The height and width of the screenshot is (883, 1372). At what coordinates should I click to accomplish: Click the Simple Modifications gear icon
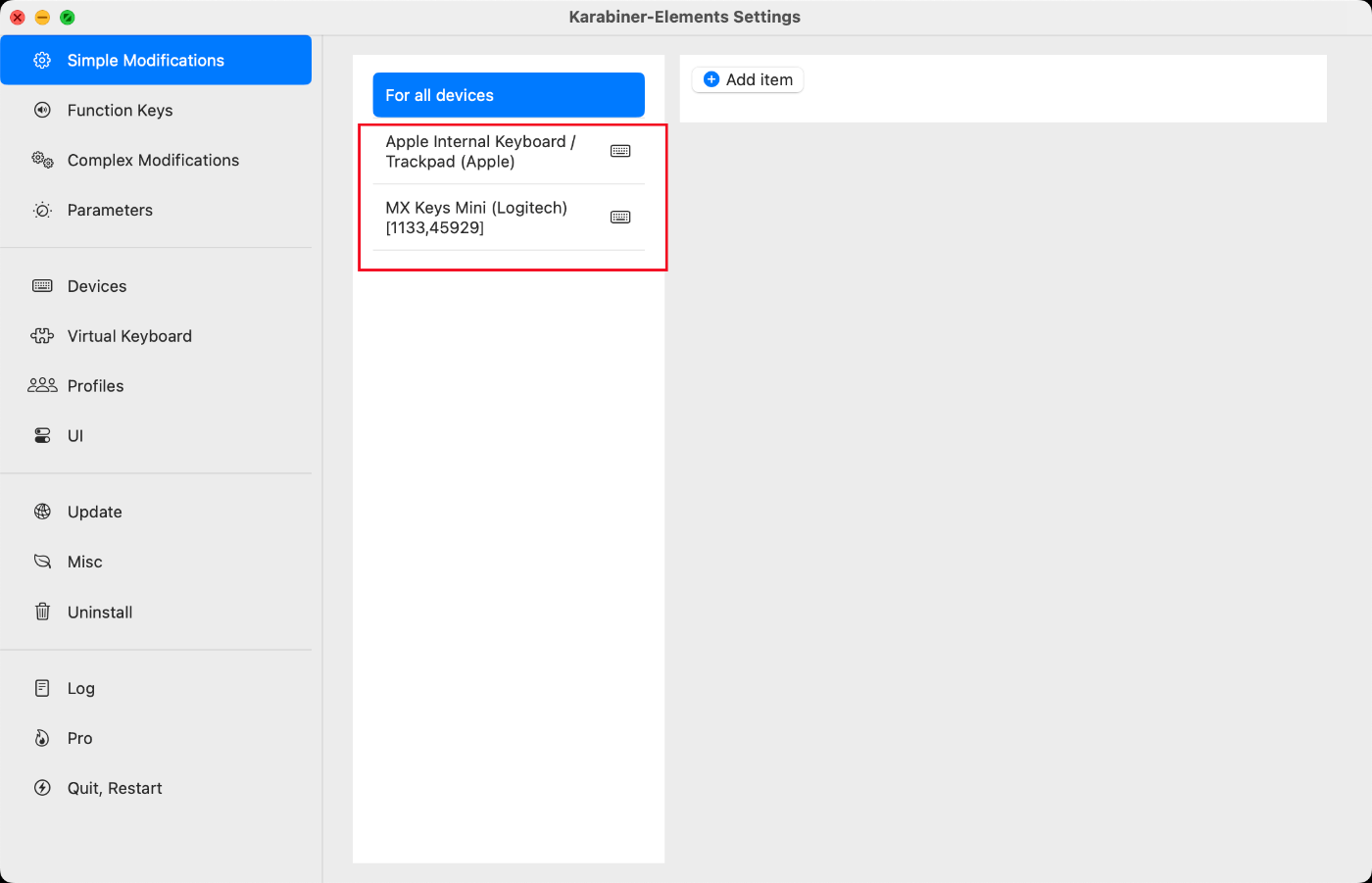click(x=42, y=60)
